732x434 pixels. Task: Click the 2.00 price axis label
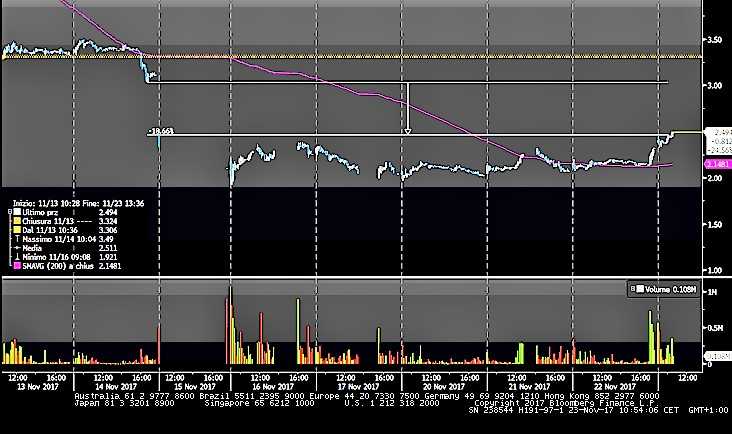tap(714, 178)
